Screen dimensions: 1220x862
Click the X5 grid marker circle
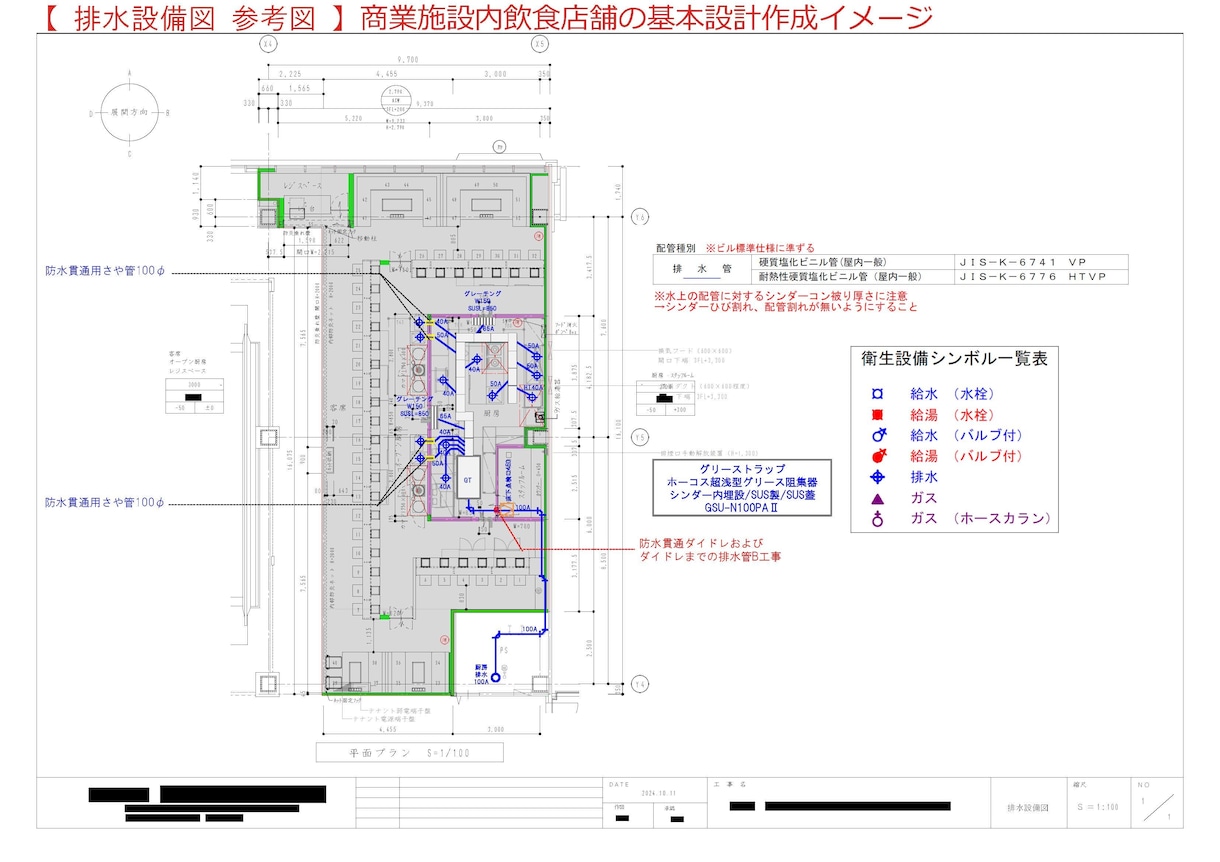[x=539, y=45]
